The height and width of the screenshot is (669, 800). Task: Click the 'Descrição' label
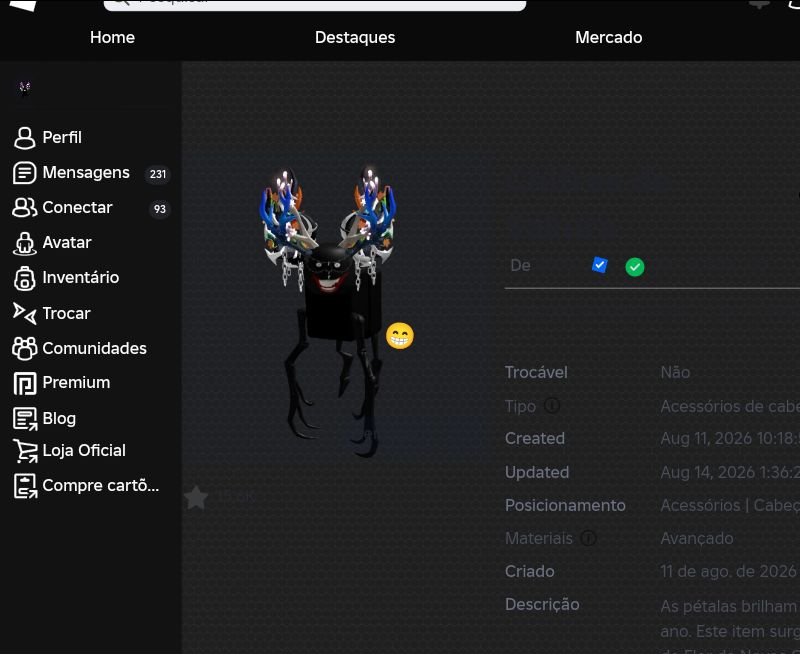pyautogui.click(x=542, y=605)
